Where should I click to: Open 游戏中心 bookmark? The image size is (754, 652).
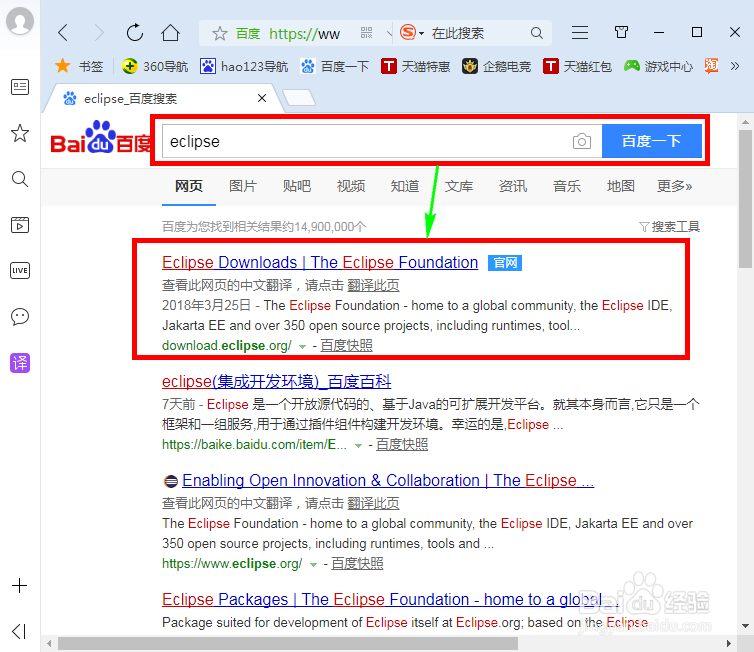[658, 66]
